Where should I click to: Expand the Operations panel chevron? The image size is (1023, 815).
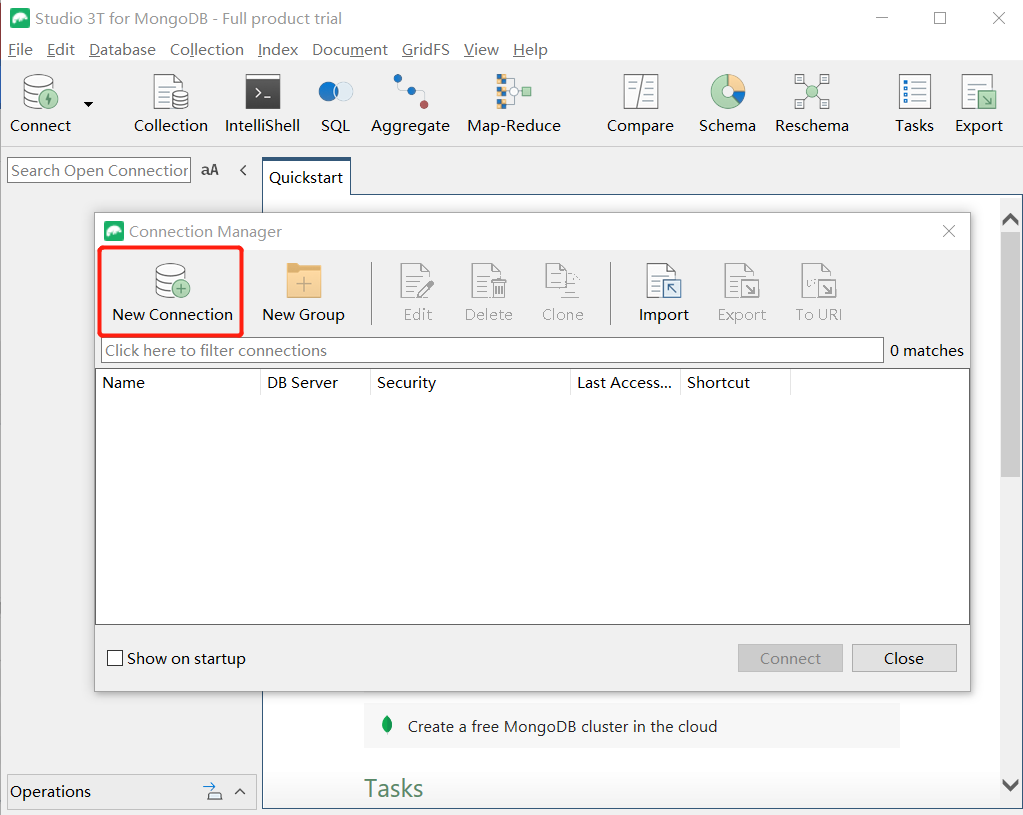(x=240, y=792)
